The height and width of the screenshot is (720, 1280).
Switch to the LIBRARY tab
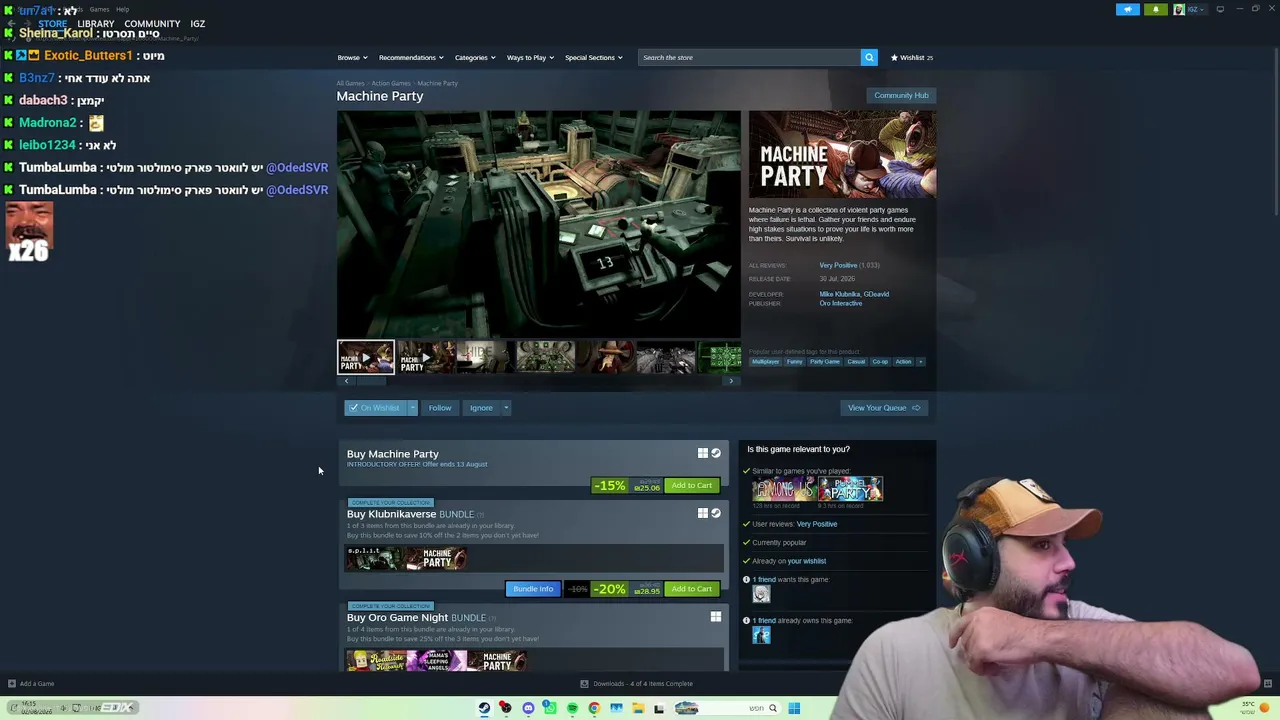coord(96,24)
